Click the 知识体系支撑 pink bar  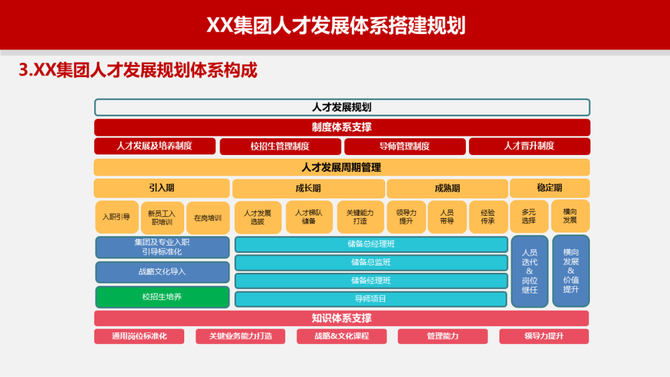tap(342, 318)
